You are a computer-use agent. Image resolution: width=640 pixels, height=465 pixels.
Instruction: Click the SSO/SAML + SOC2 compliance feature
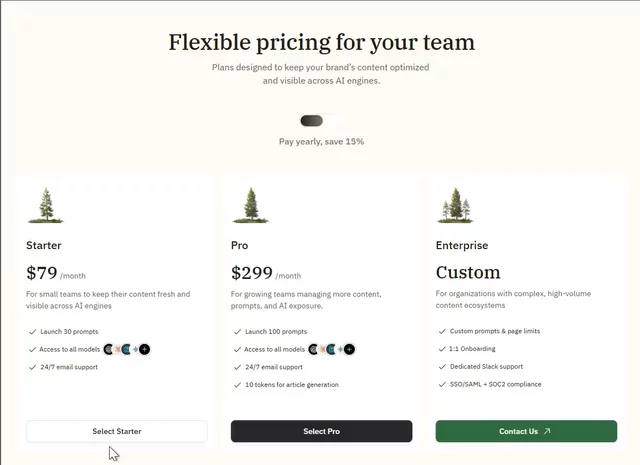click(496, 384)
